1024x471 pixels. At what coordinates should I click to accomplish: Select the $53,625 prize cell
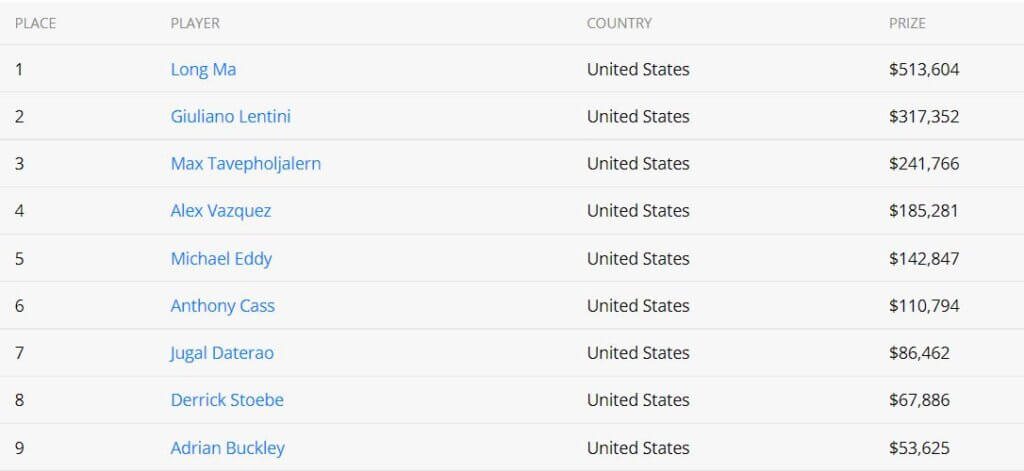(x=920, y=448)
